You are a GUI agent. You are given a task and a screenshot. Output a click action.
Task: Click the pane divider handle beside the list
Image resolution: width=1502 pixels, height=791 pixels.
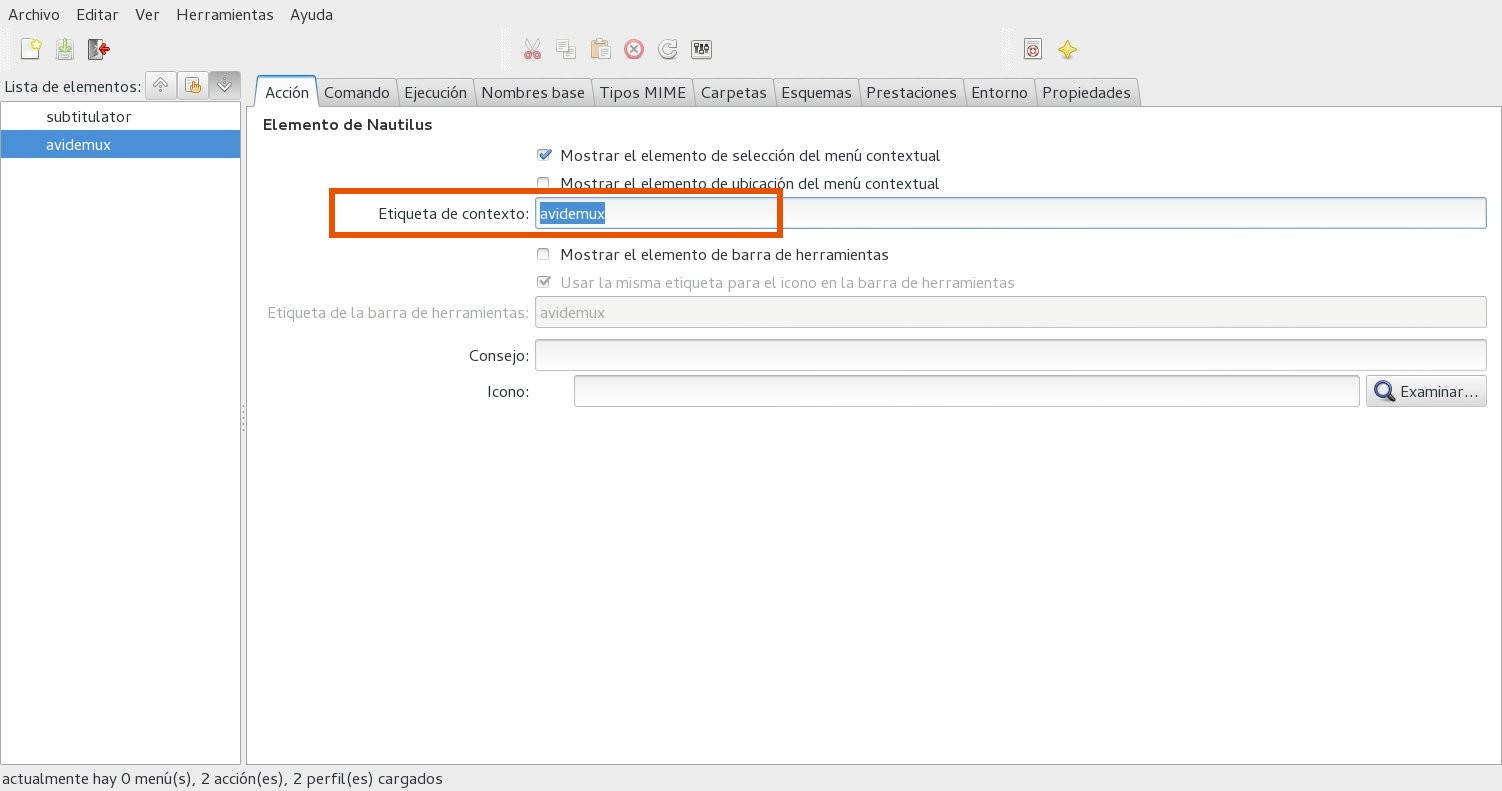click(x=243, y=418)
